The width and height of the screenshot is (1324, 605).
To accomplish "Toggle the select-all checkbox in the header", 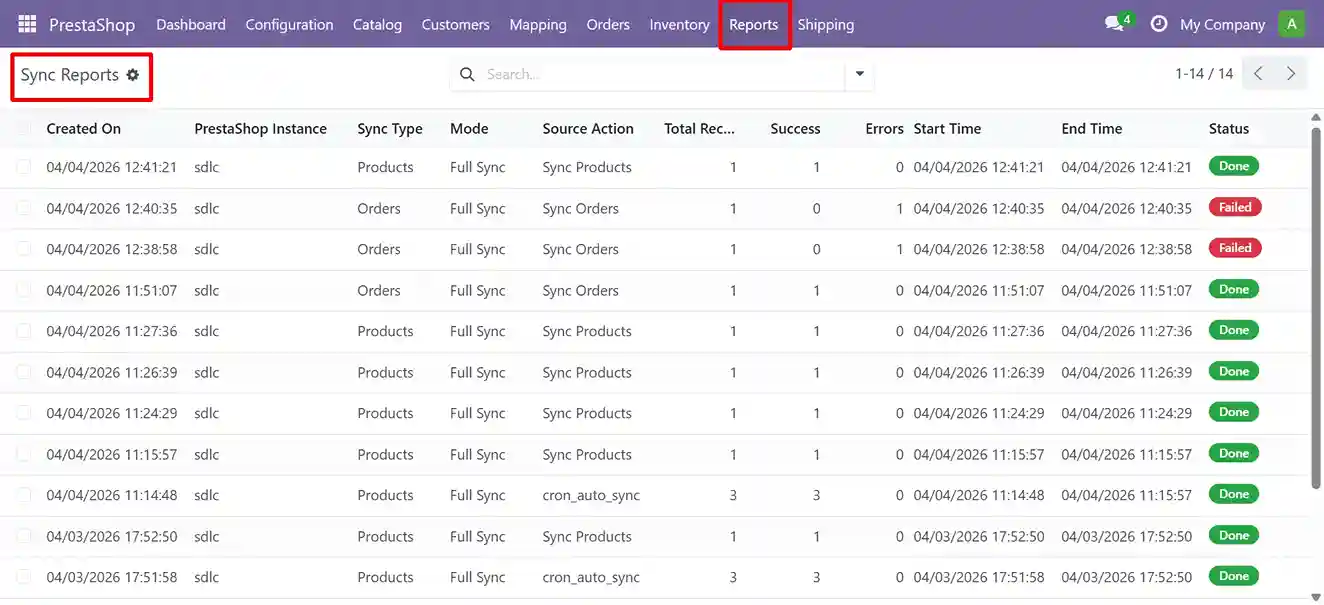I will click(23, 128).
